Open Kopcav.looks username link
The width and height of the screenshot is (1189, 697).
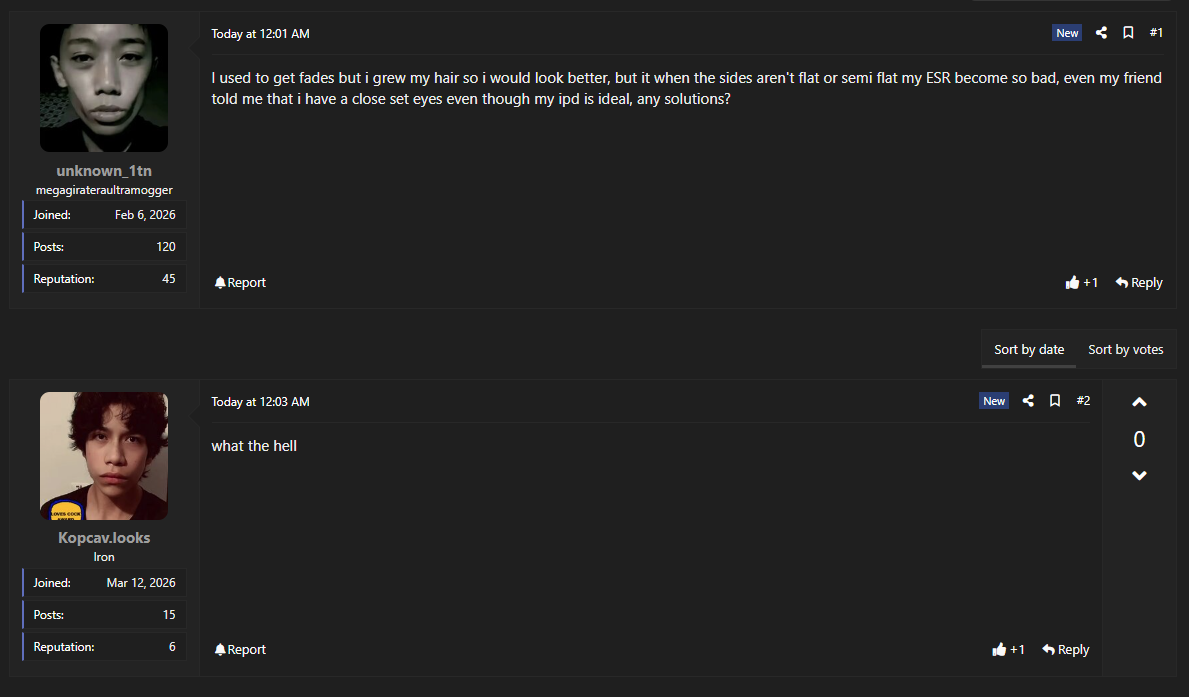click(104, 538)
